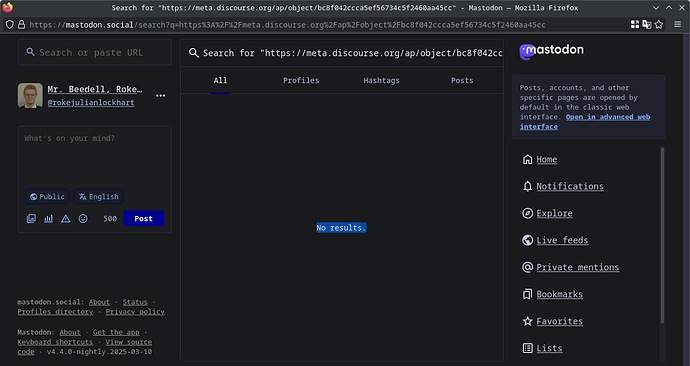This screenshot has height=366, width=690.
Task: Add content warning with triangle icon
Action: (66, 218)
